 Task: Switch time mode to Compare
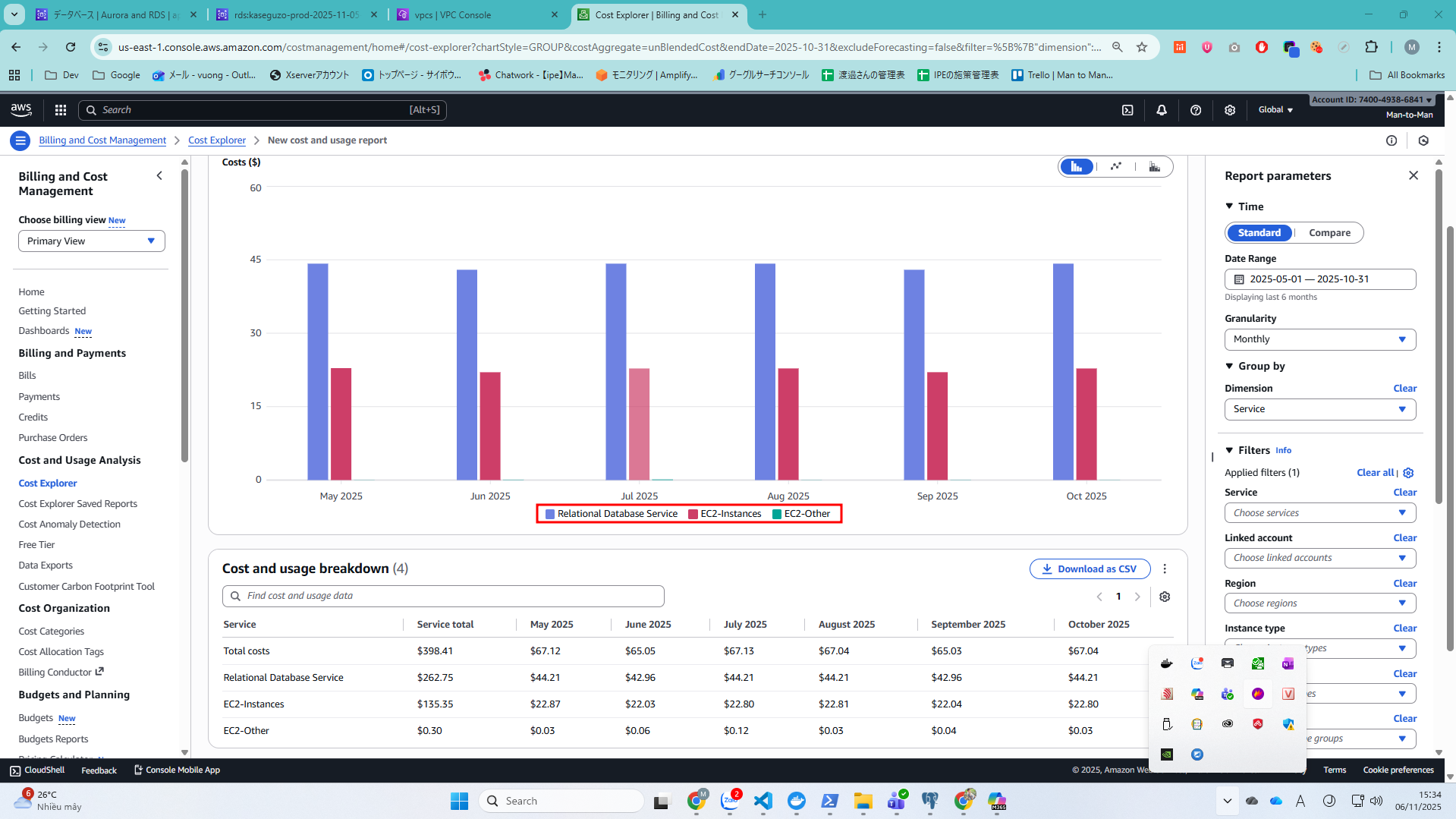point(1329,233)
